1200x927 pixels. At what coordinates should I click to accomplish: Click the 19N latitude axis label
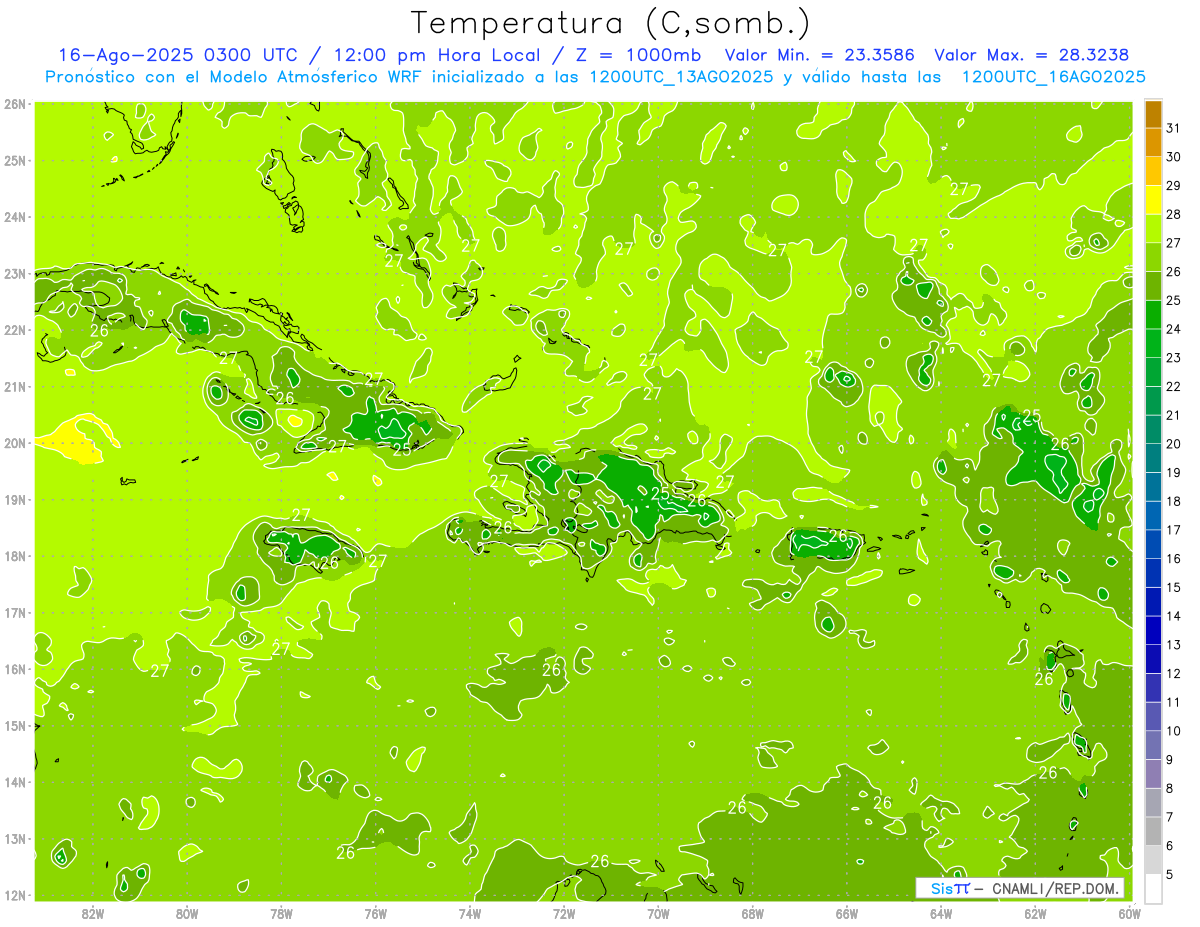click(15, 499)
